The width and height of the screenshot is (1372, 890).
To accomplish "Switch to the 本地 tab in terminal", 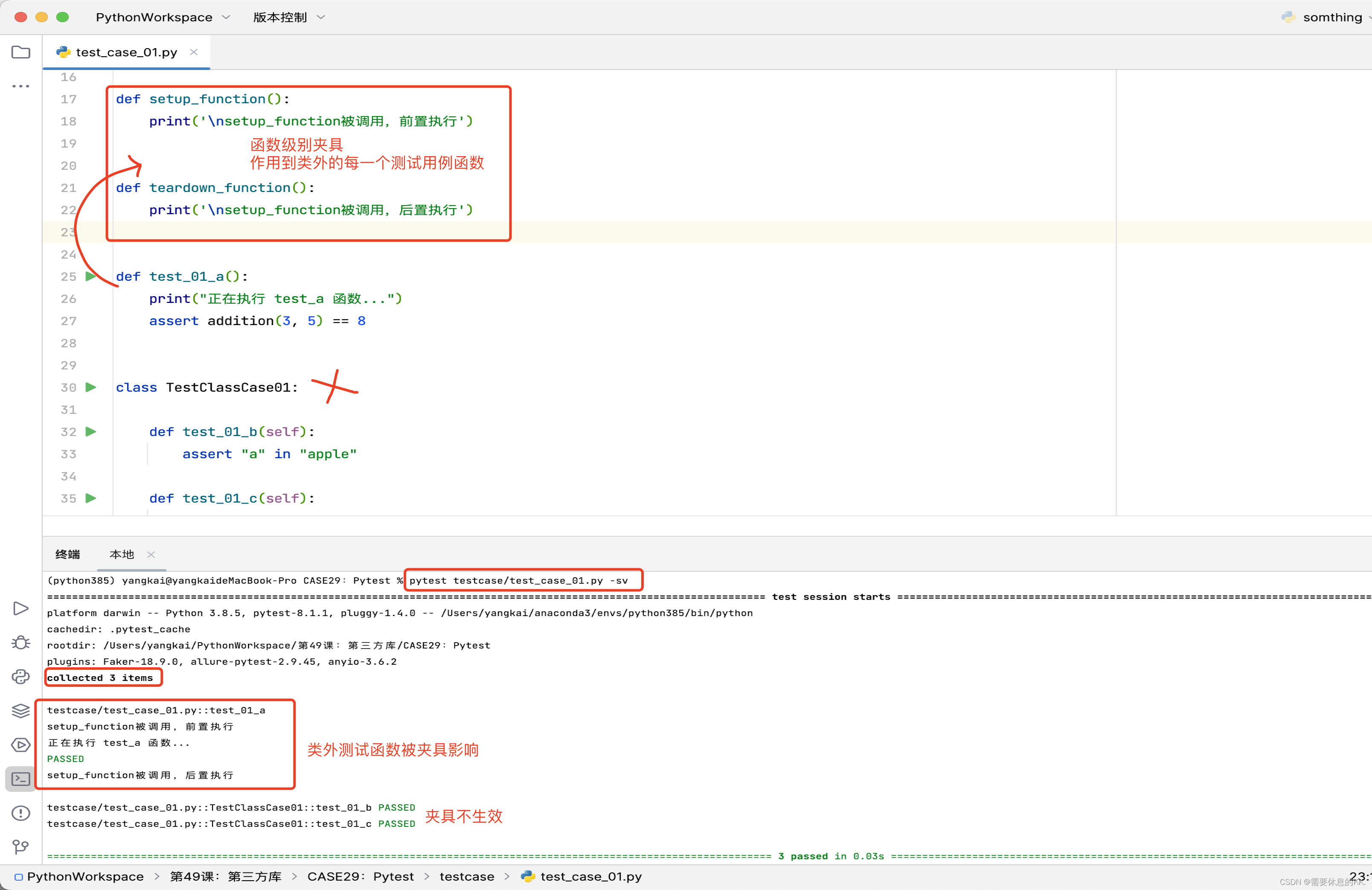I will (119, 553).
